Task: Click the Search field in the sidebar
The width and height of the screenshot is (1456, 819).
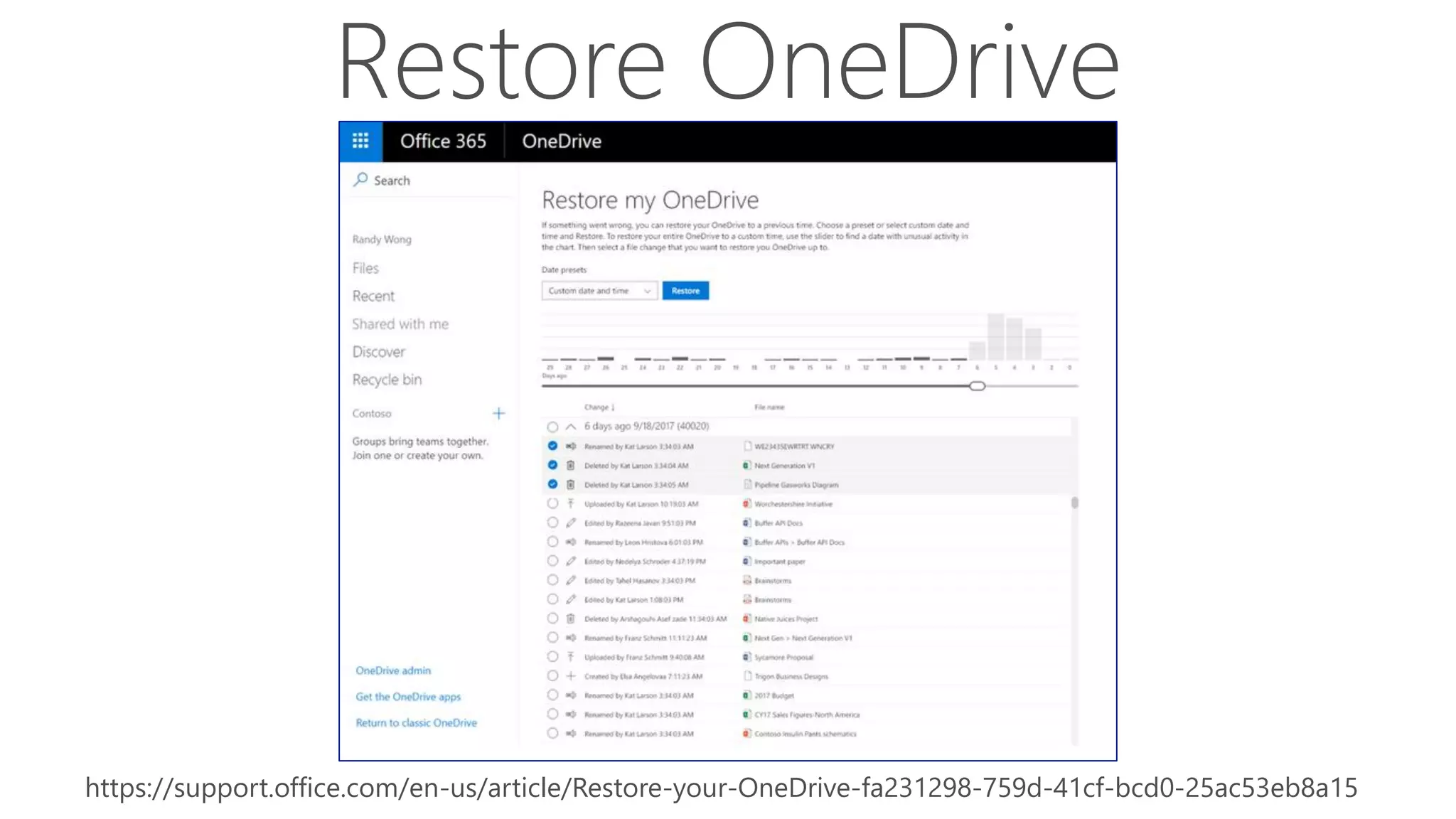Action: tap(431, 181)
